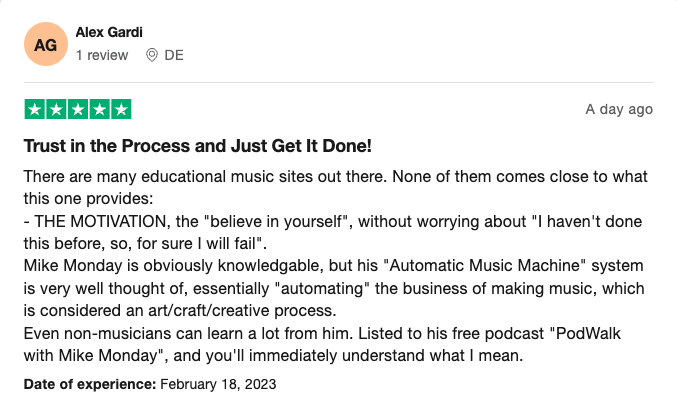Select the DE country label
Viewport: 677px width, 404px height.
(174, 55)
